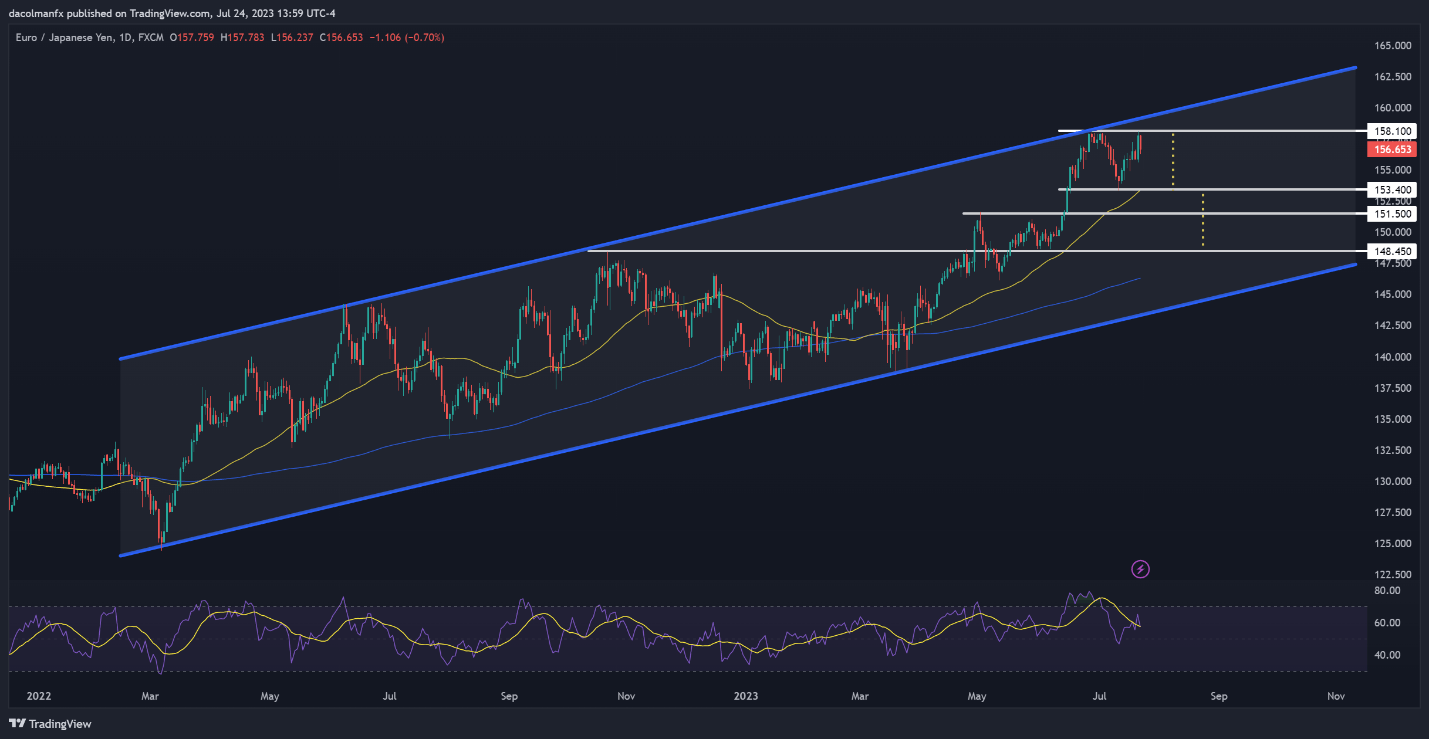The image size is (1429, 739).
Task: Click the purple lightning bolt event icon
Action: [1141, 569]
